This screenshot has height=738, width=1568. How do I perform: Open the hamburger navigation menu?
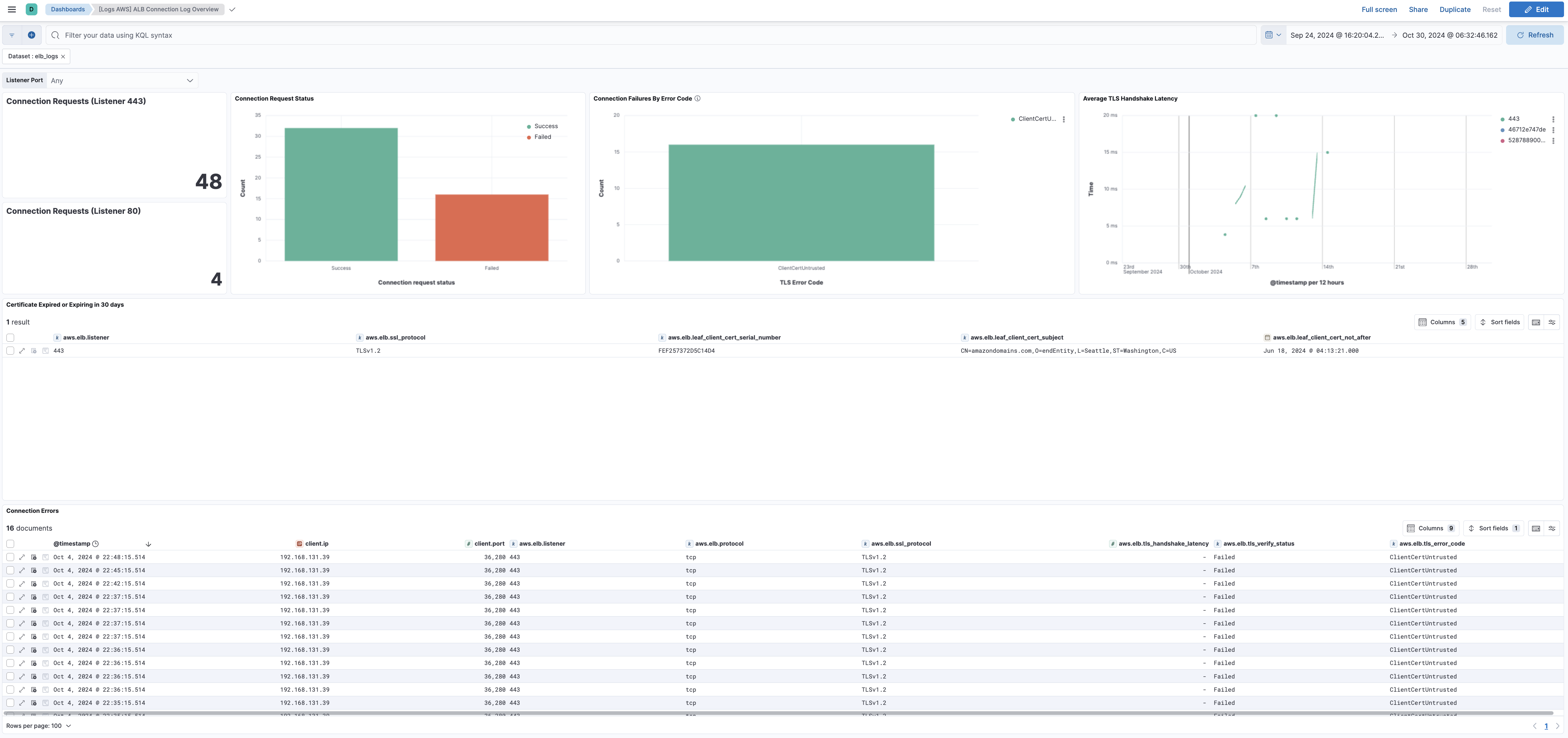12,9
